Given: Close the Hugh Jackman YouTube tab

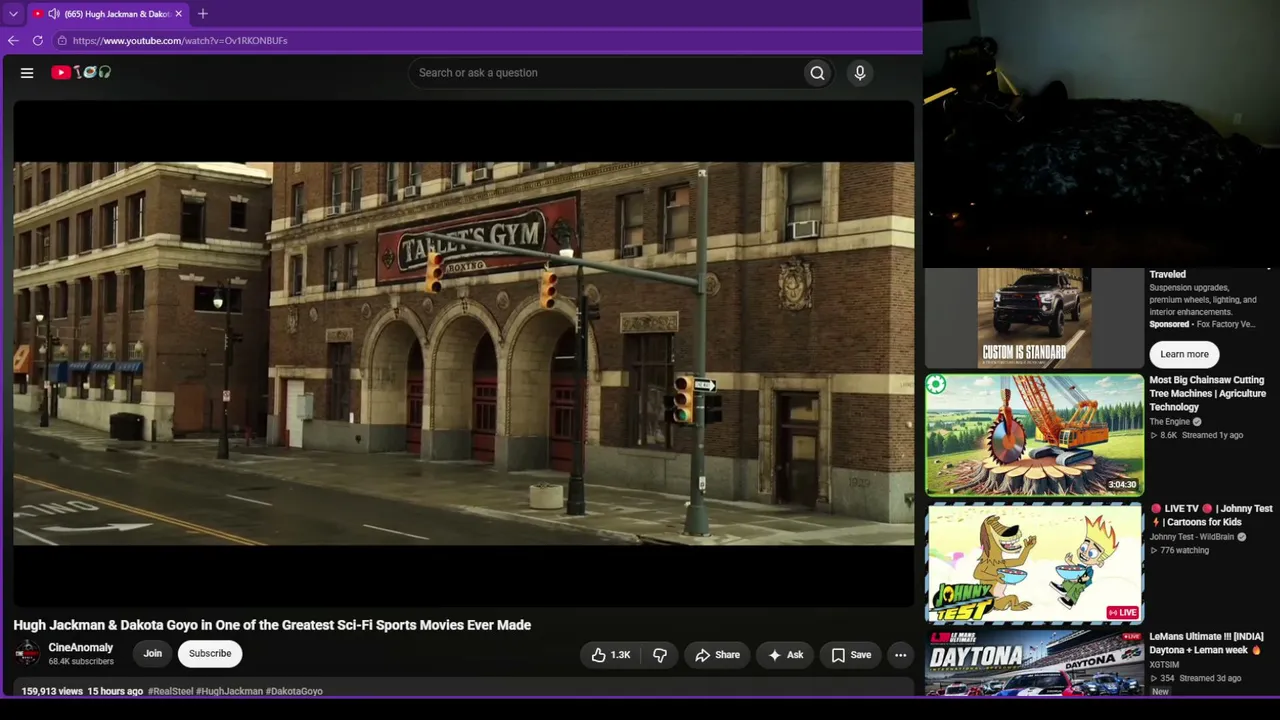Looking at the screenshot, I should (179, 14).
